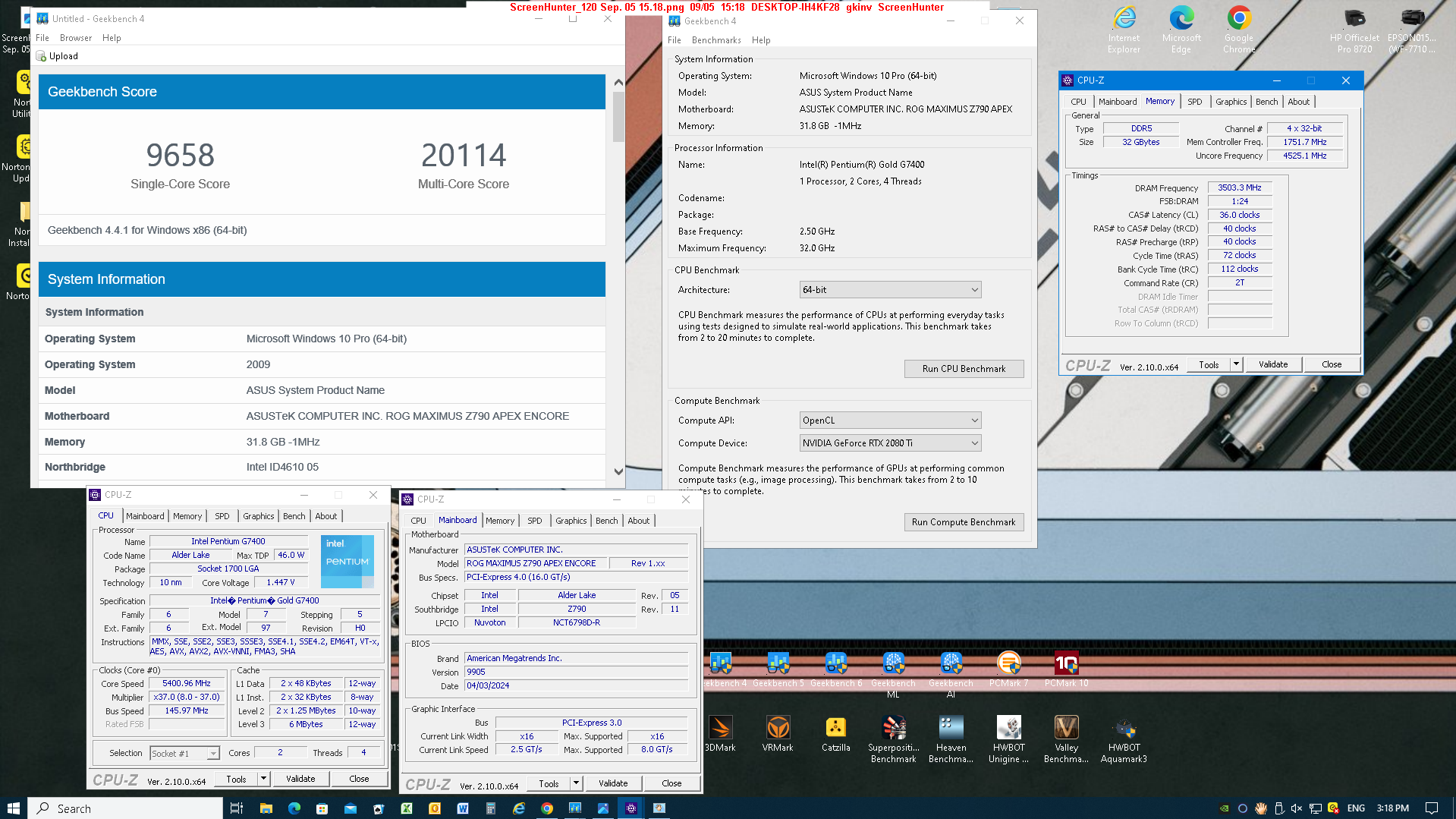
Task: Select the Geekbench AI desktop icon
Action: tap(951, 675)
